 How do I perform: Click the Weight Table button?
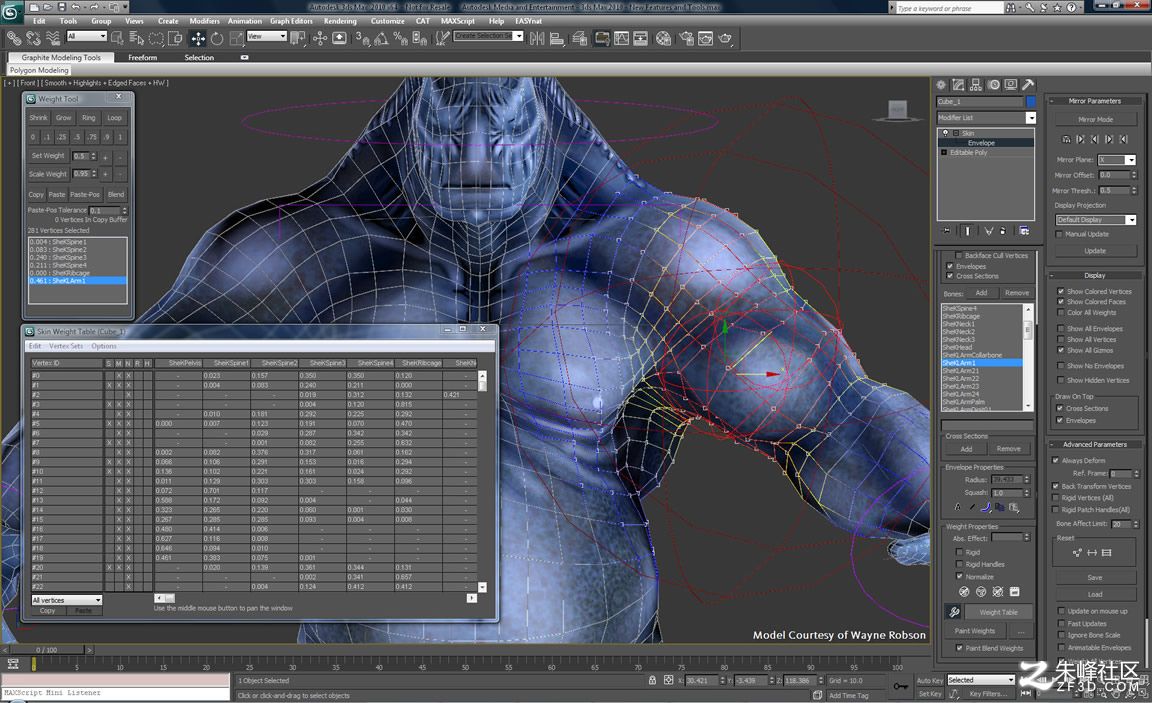click(998, 612)
